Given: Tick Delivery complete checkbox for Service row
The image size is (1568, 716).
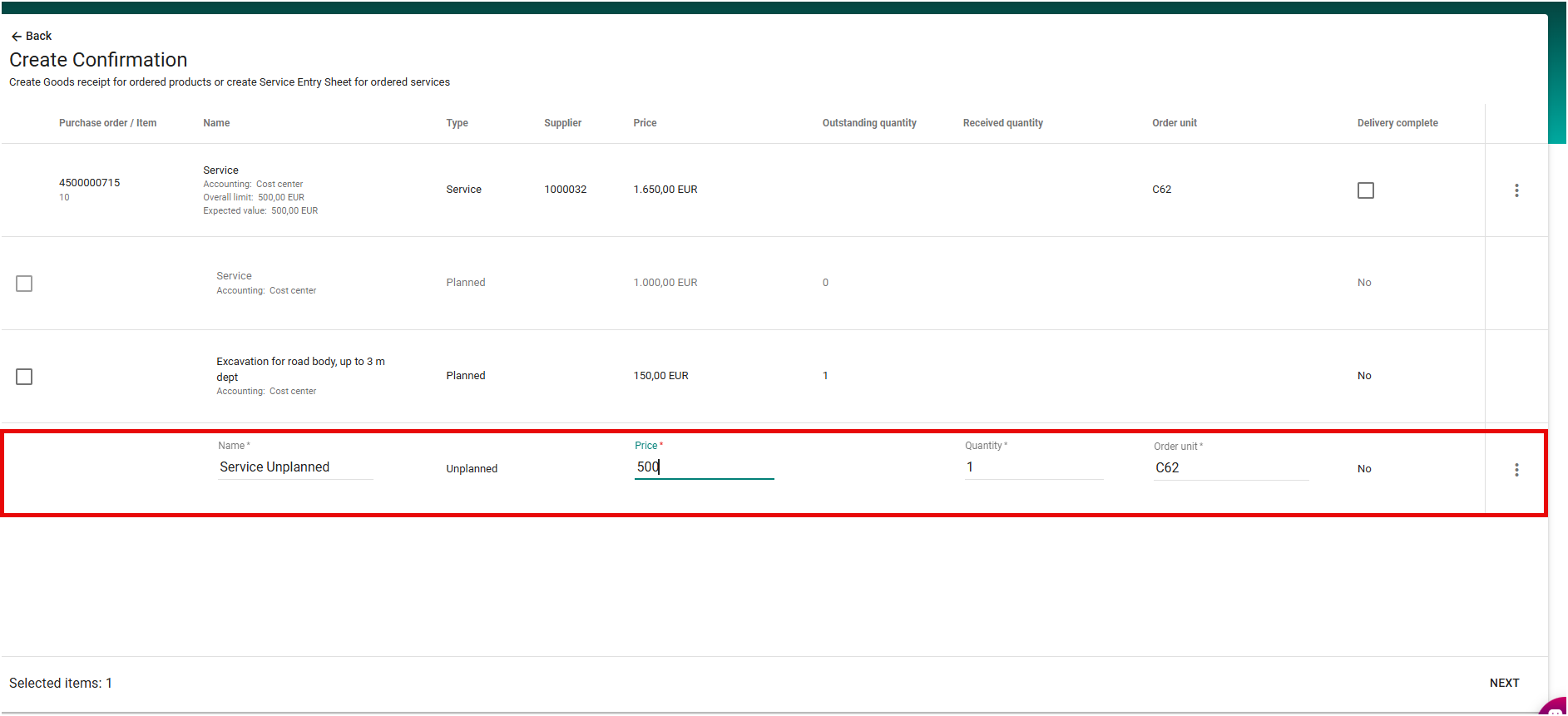Looking at the screenshot, I should 1365,190.
